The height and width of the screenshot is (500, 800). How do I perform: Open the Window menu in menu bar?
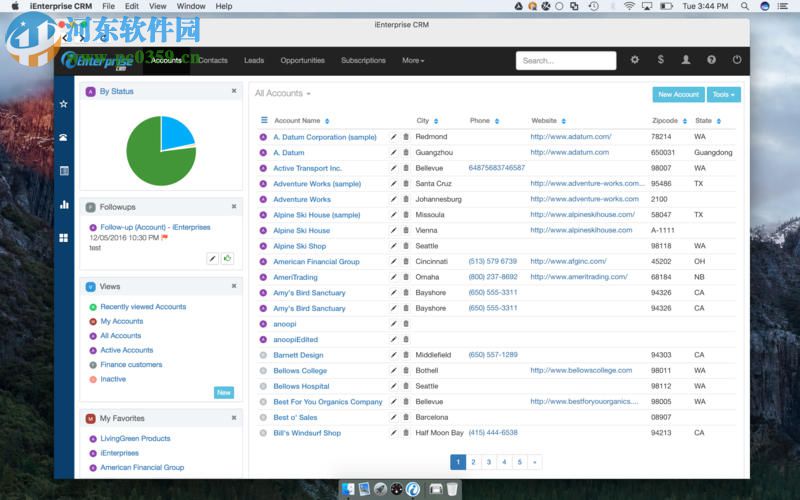click(x=191, y=6)
